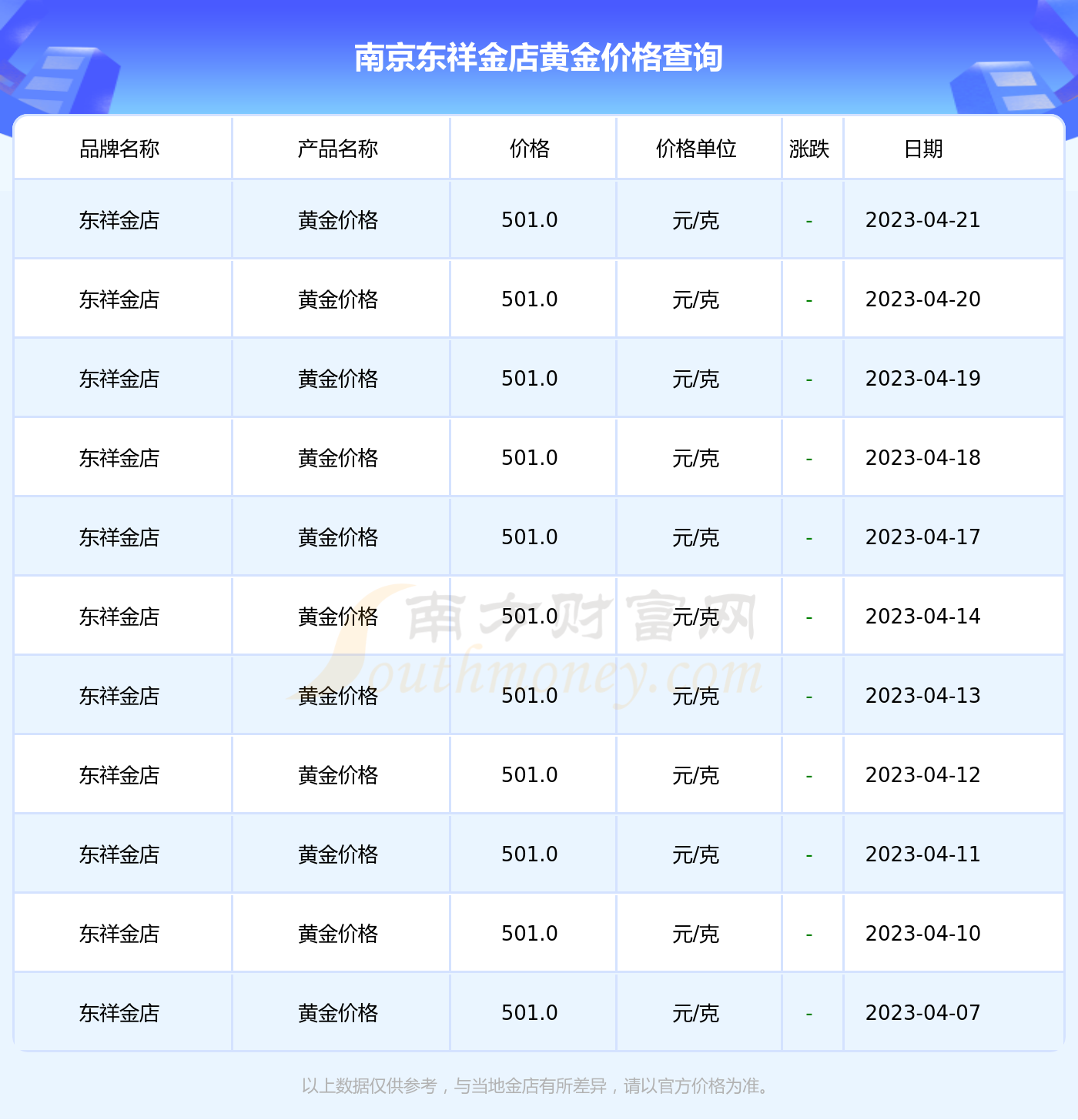Viewport: 1078px width, 1120px height.
Task: Select the 产品名称 column header
Action: pyautogui.click(x=338, y=149)
